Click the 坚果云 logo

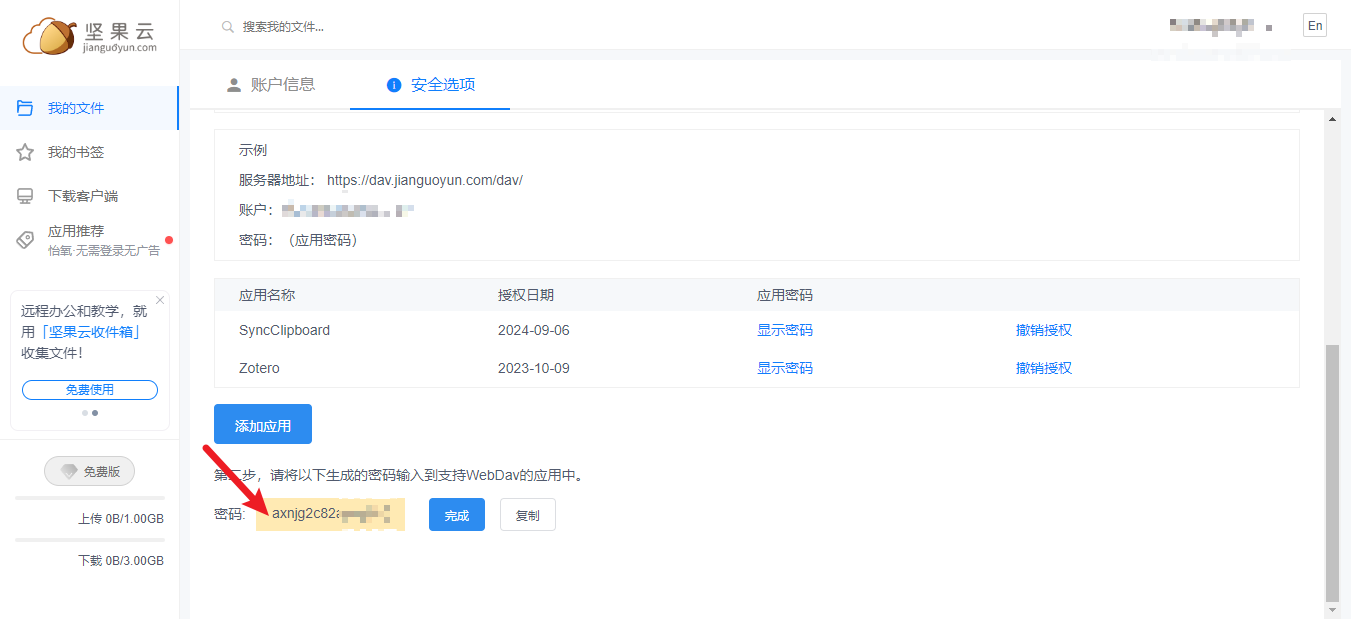tap(88, 35)
